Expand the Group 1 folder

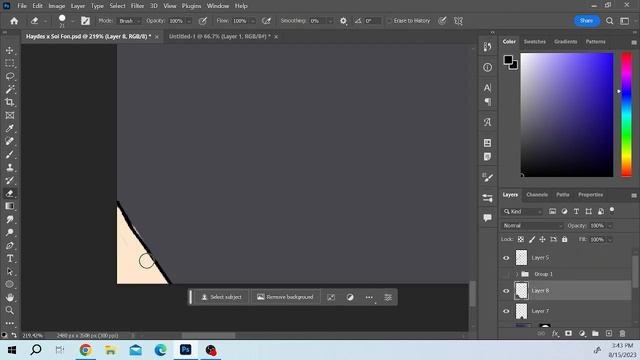pyautogui.click(x=517, y=274)
